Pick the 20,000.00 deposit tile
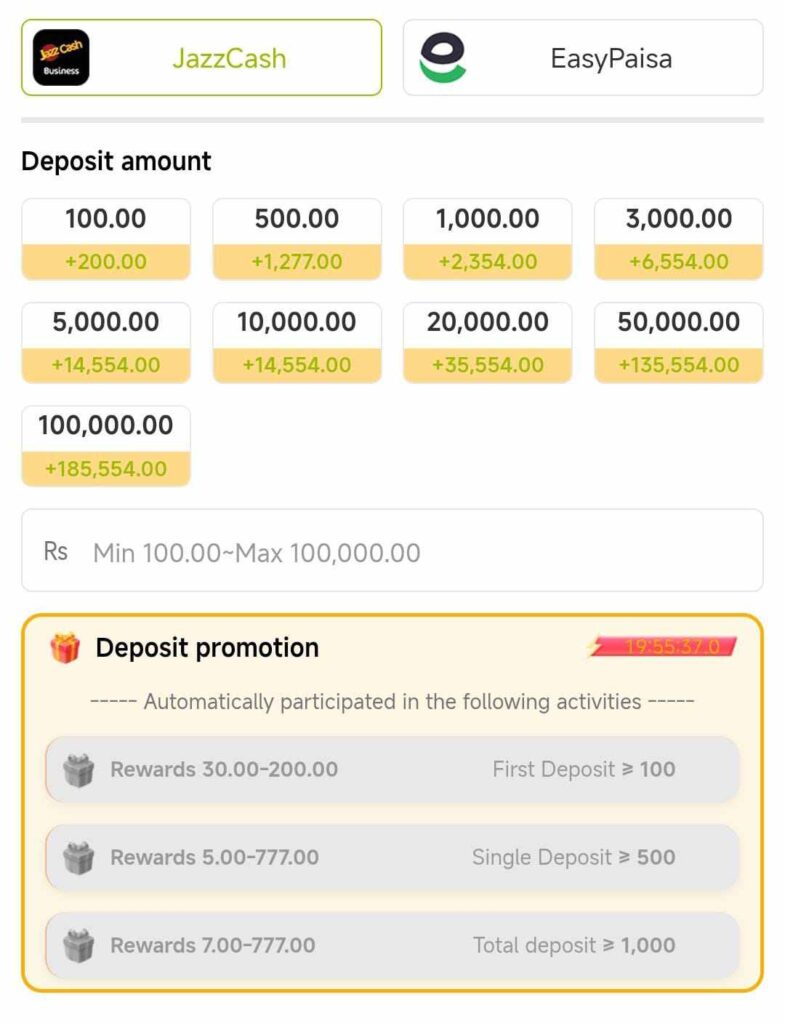This screenshot has height=1024, width=785. click(488, 342)
